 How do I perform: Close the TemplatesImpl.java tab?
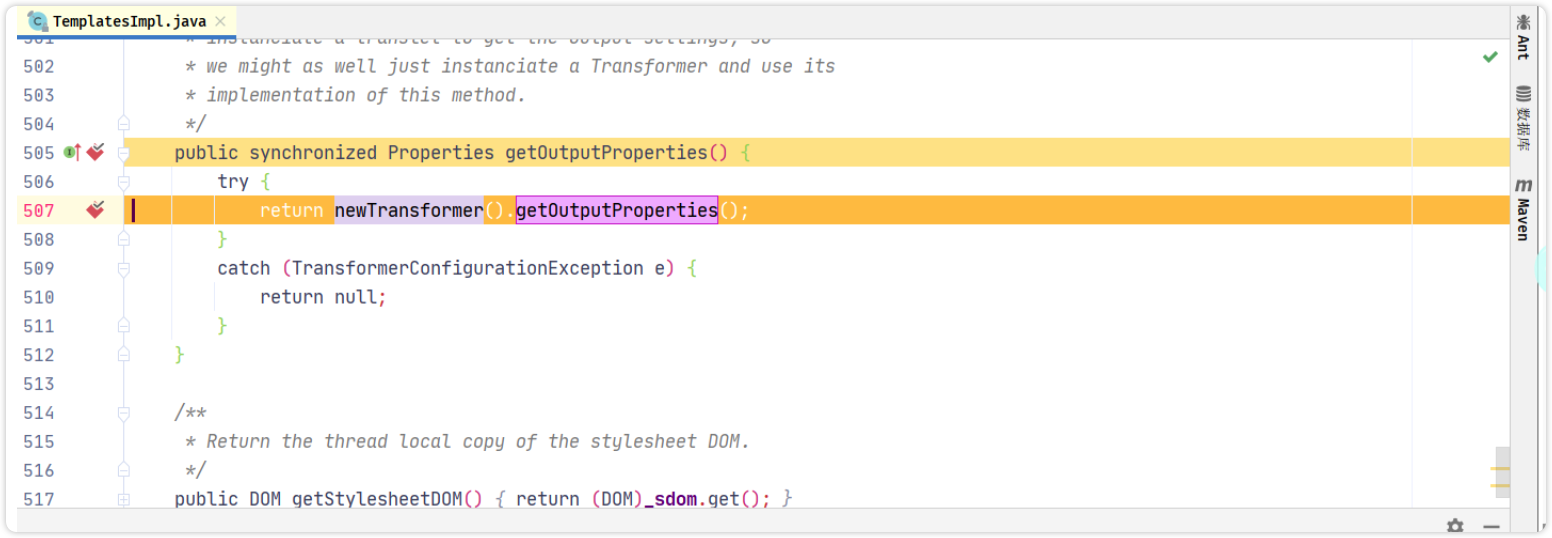click(220, 21)
